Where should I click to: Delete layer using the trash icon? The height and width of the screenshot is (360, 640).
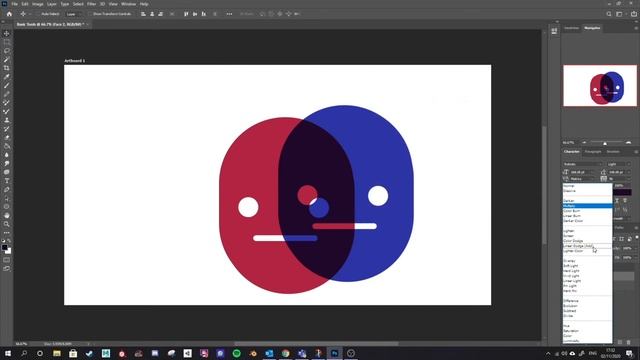(x=629, y=342)
